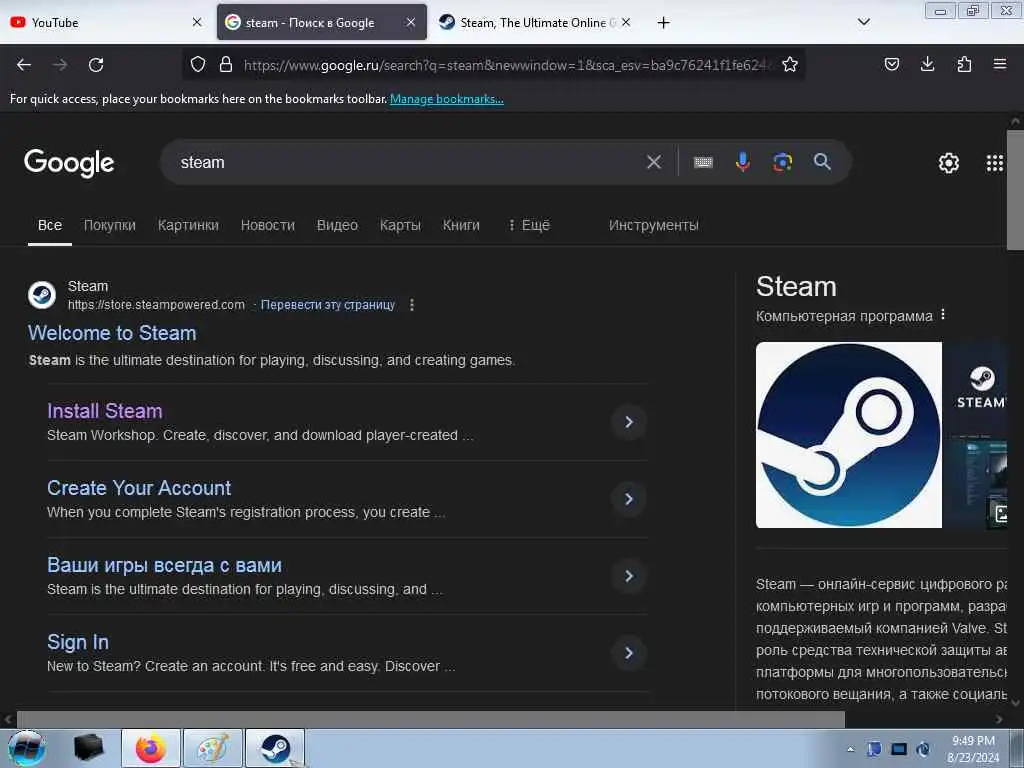
Task: Open the Покупки search filter
Action: (110, 225)
